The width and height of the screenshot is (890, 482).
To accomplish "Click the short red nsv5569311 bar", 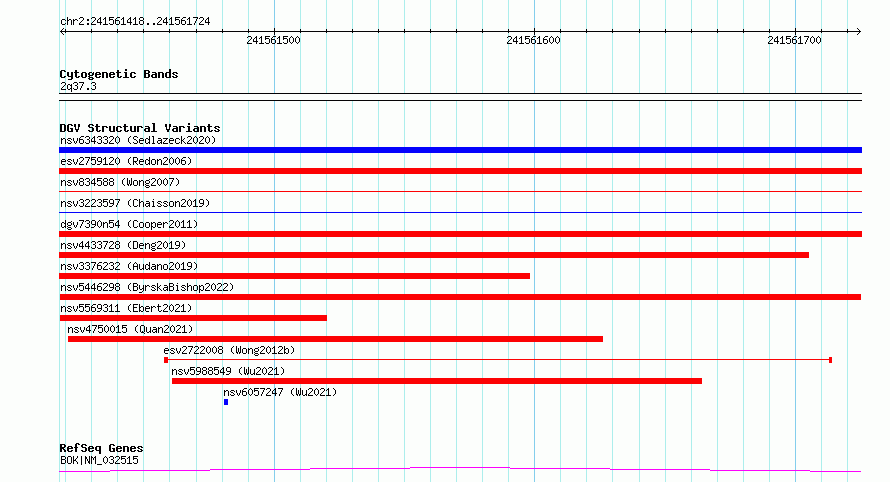I will click(x=193, y=318).
